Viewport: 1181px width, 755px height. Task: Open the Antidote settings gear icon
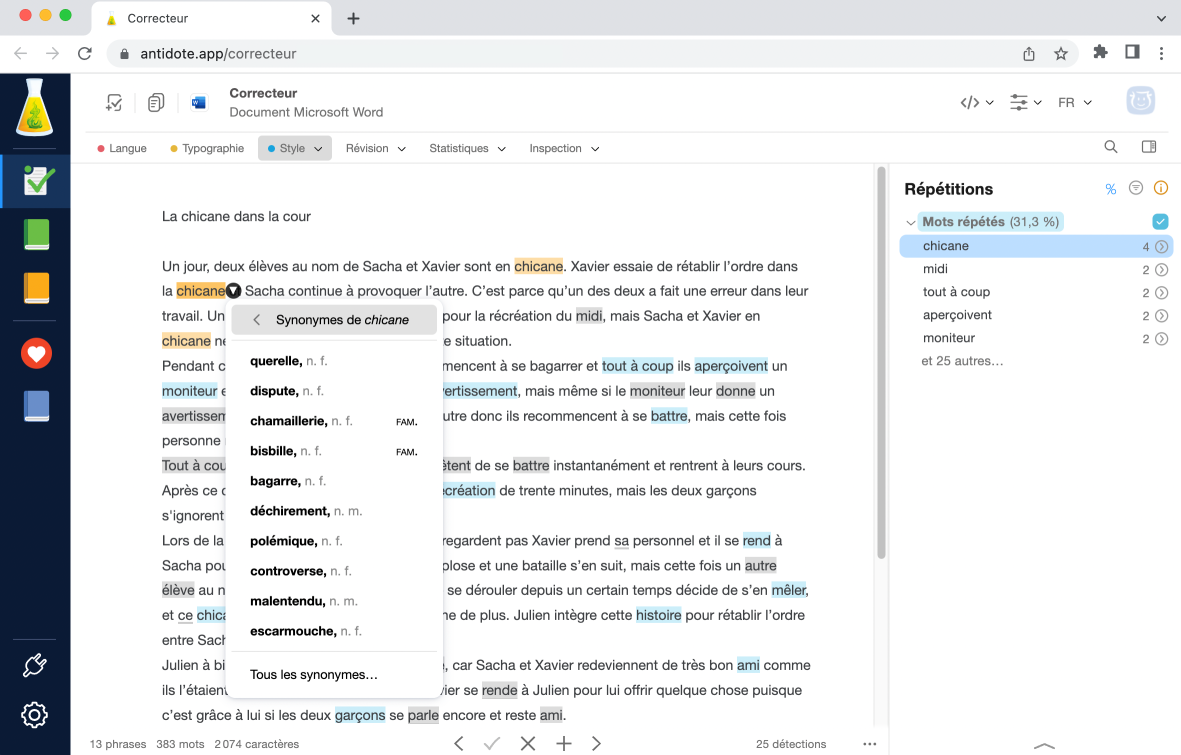[35, 714]
